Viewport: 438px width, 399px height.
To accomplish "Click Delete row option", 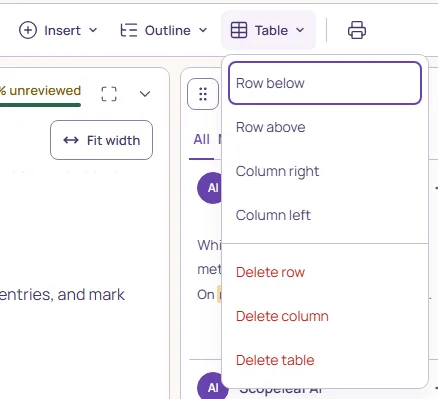I will (325, 272).
